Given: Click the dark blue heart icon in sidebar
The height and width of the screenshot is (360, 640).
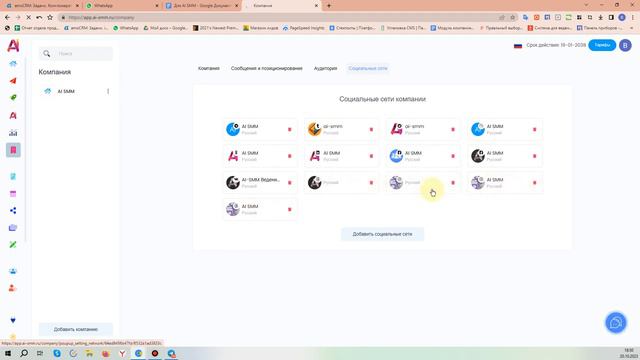Looking at the screenshot, I should [x=13, y=320].
